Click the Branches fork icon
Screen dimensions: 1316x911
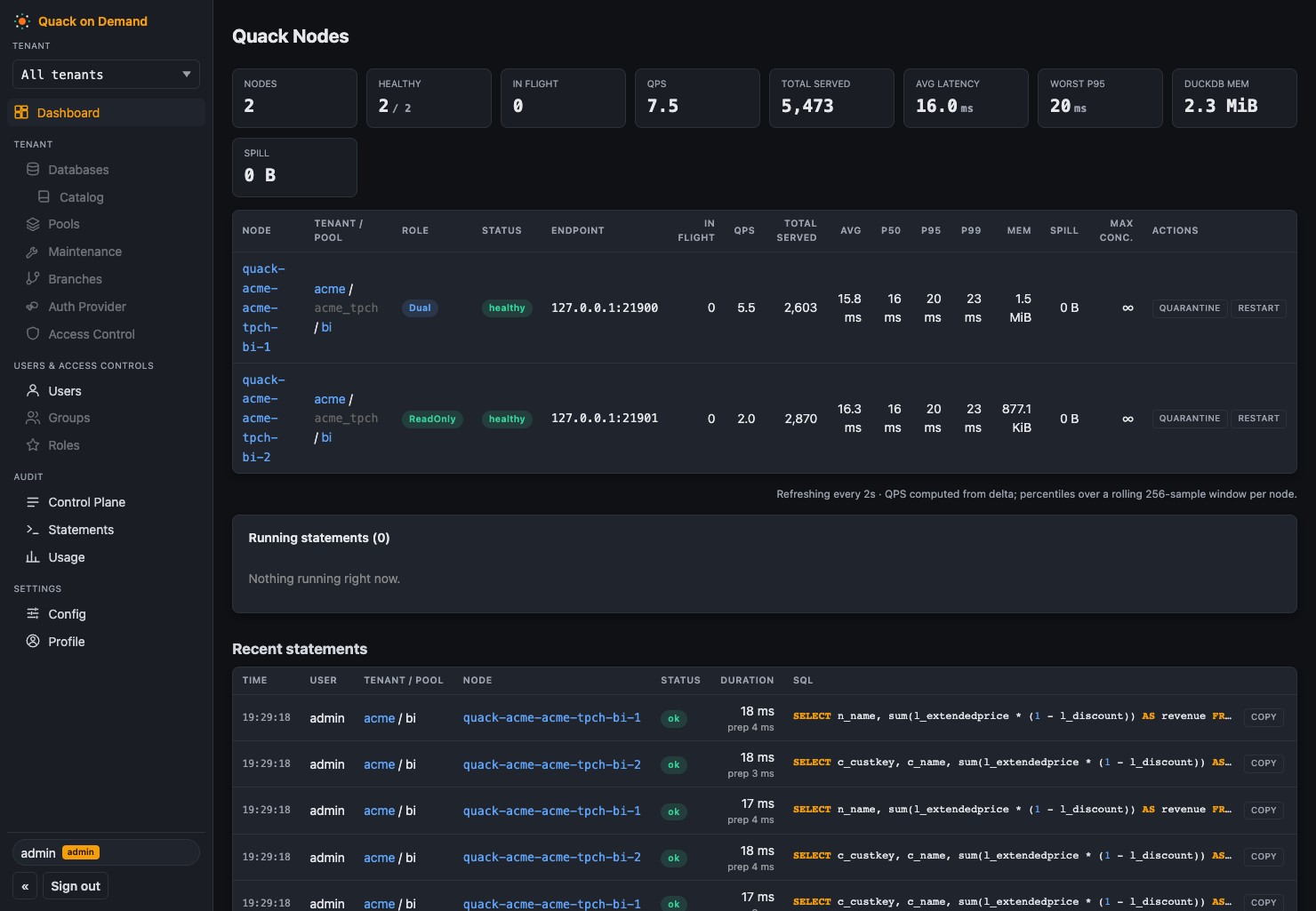click(x=33, y=279)
